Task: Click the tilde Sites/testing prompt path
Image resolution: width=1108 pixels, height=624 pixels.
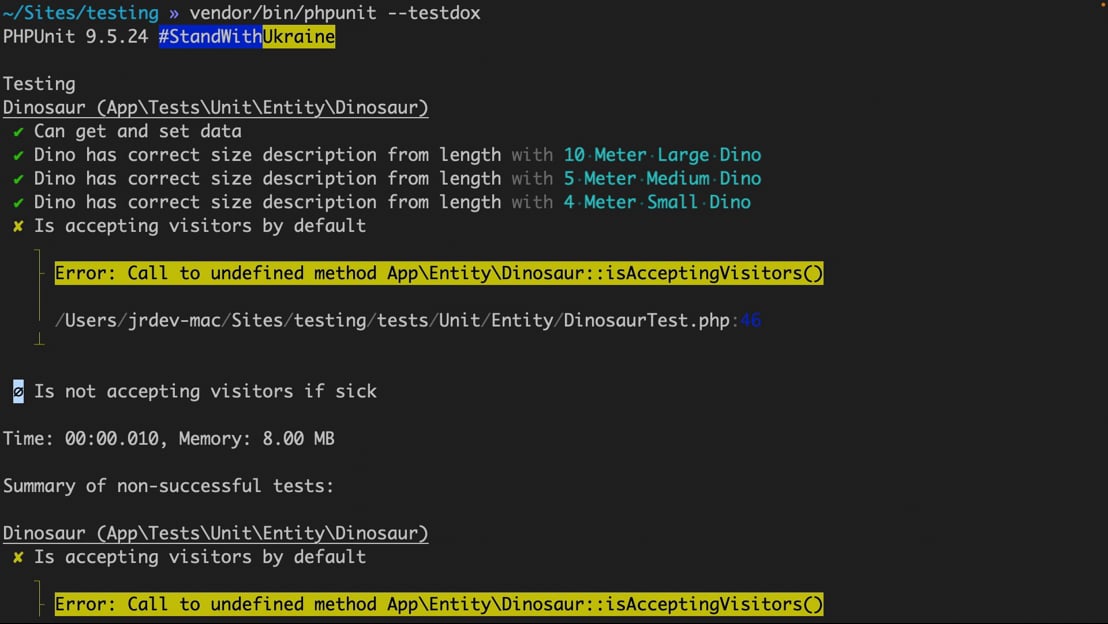Action: [x=81, y=13]
